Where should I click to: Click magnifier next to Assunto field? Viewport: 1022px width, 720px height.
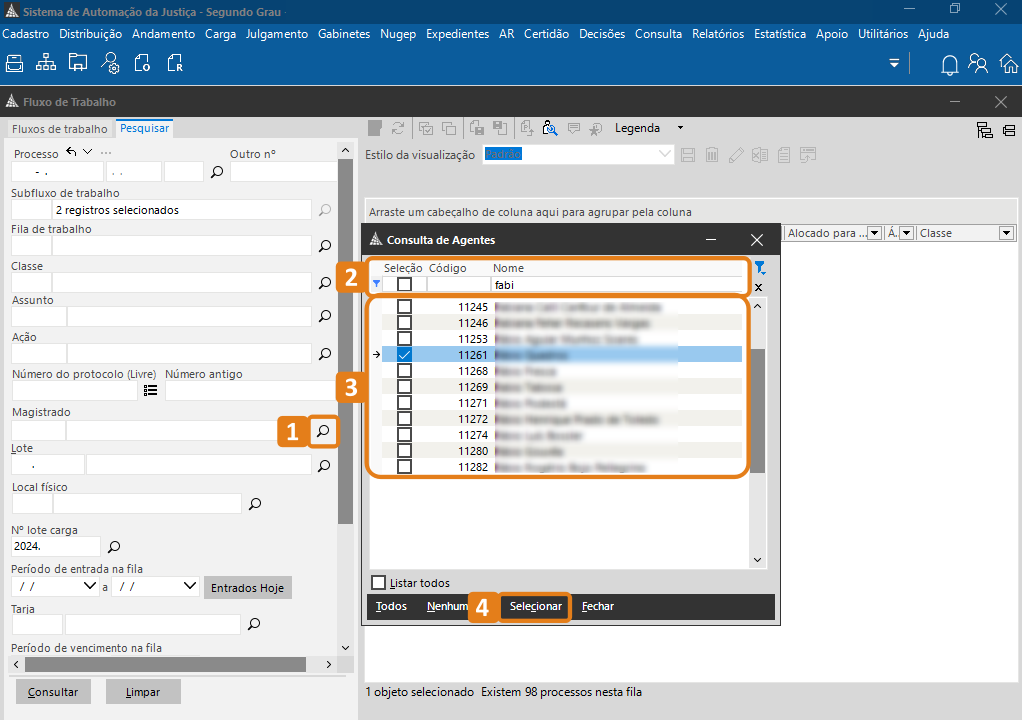(325, 316)
